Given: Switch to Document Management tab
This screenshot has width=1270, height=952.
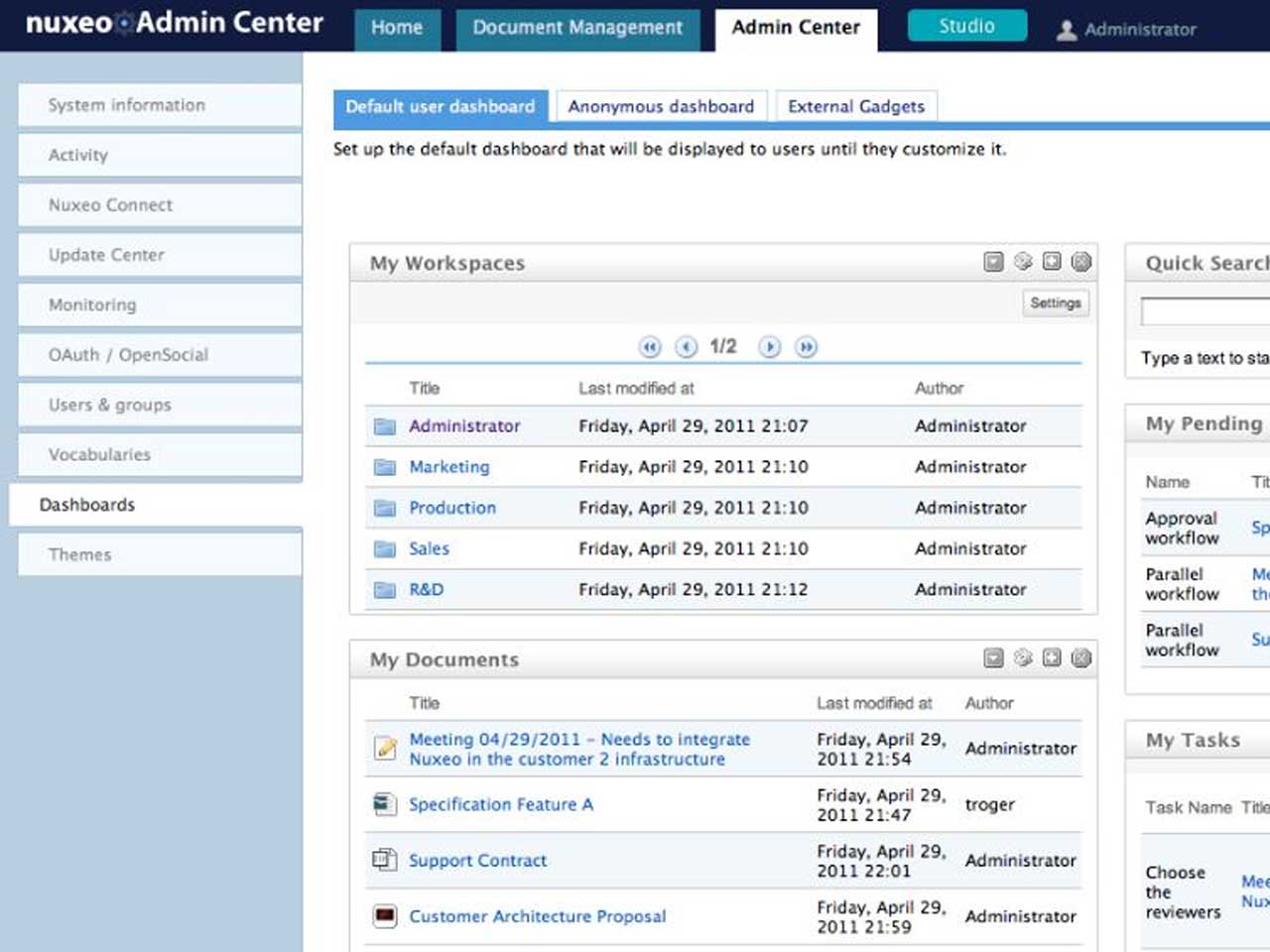Looking at the screenshot, I should pyautogui.click(x=577, y=28).
